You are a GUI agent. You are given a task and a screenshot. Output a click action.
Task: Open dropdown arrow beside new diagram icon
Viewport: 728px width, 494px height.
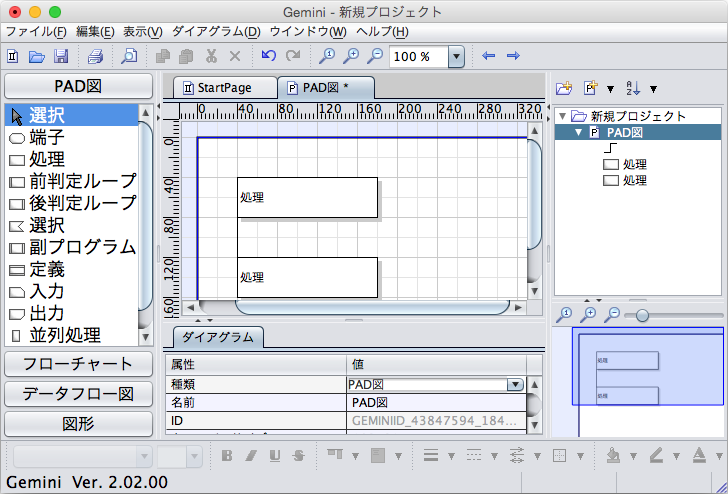611,89
